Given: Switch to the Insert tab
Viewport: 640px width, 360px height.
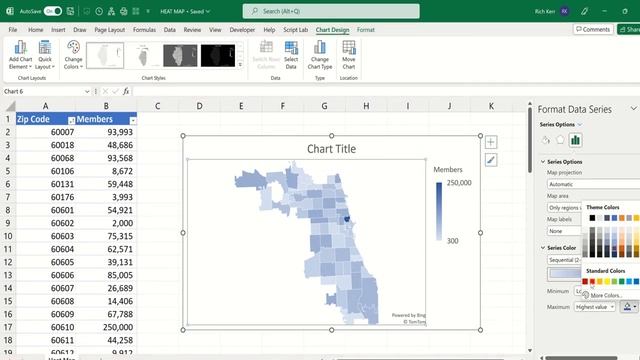Looking at the screenshot, I should pyautogui.click(x=58, y=30).
